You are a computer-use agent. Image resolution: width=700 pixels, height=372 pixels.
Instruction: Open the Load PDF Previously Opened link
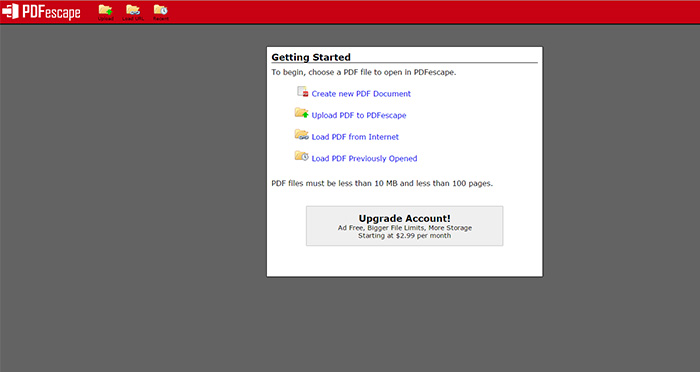click(364, 159)
